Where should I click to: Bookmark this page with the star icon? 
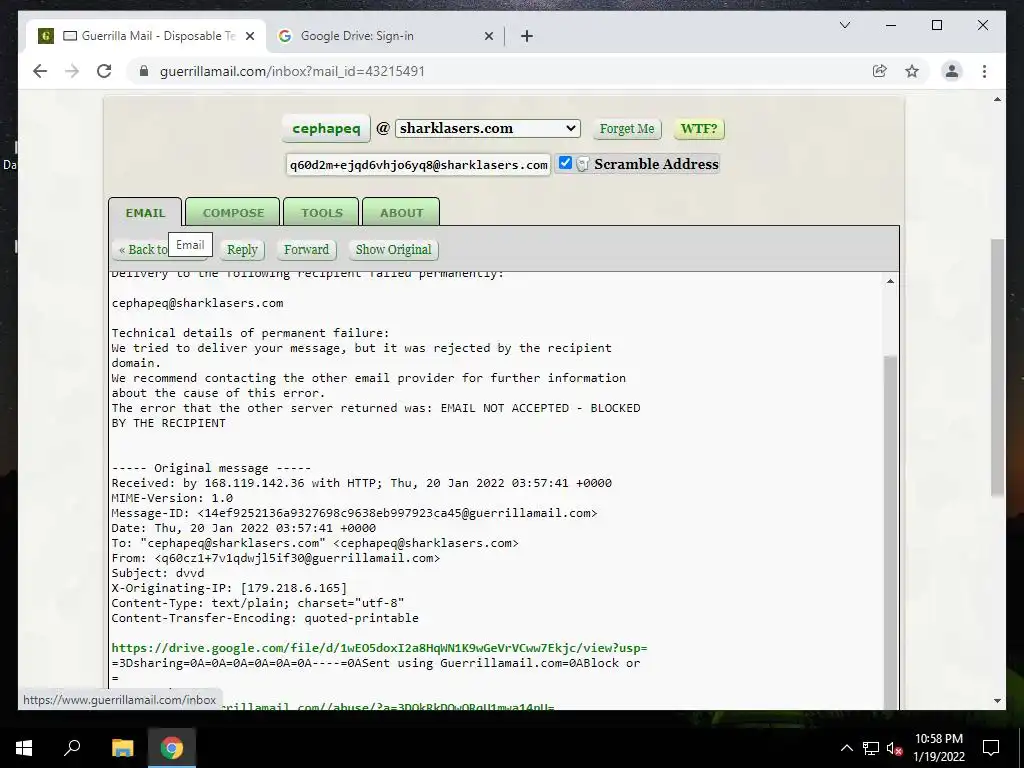912,71
